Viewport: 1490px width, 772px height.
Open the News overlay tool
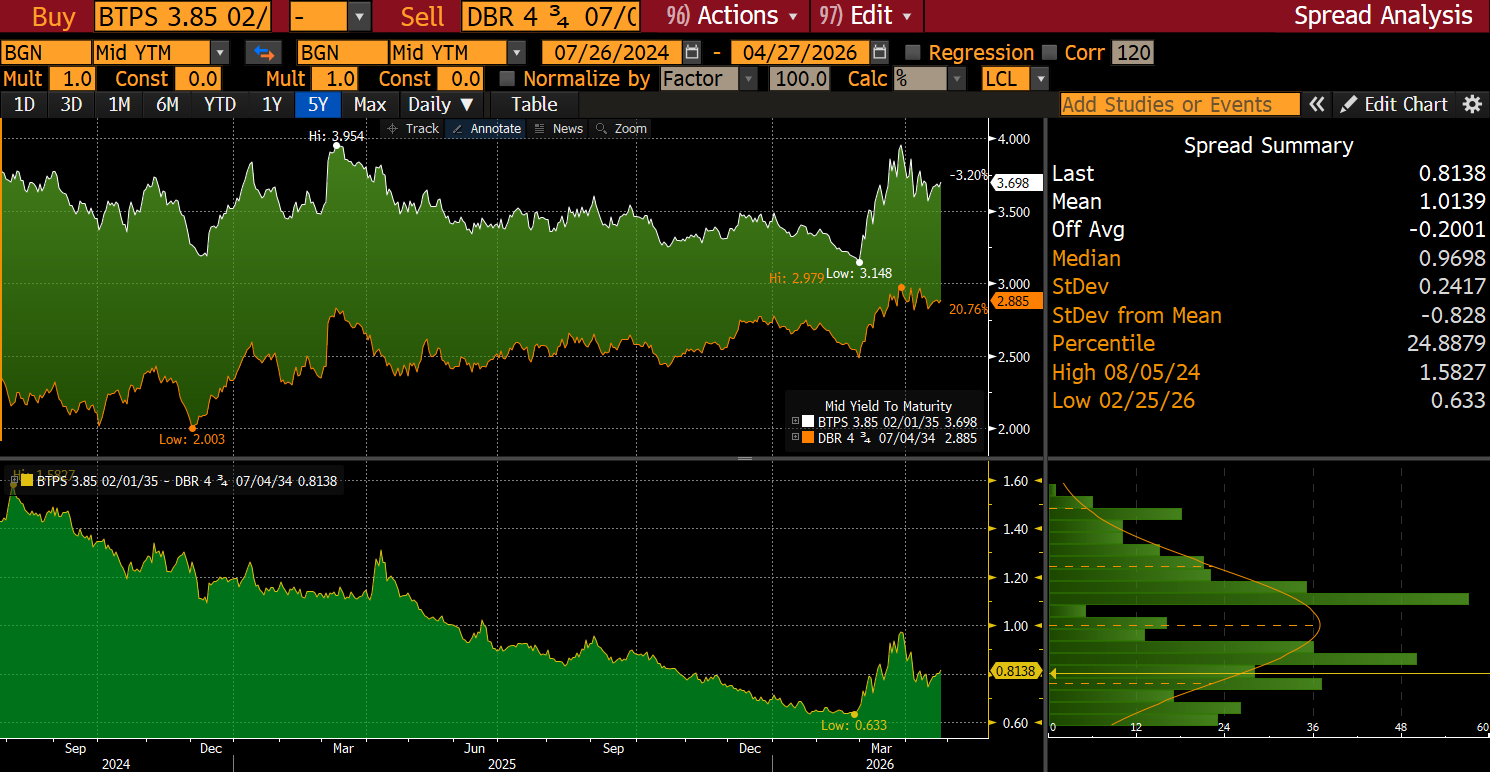click(559, 128)
